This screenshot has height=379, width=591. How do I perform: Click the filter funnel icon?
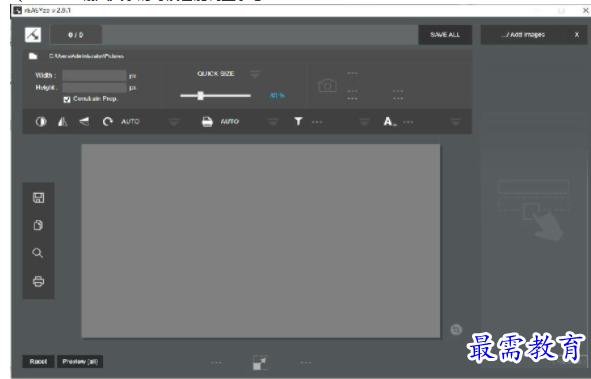pos(298,121)
